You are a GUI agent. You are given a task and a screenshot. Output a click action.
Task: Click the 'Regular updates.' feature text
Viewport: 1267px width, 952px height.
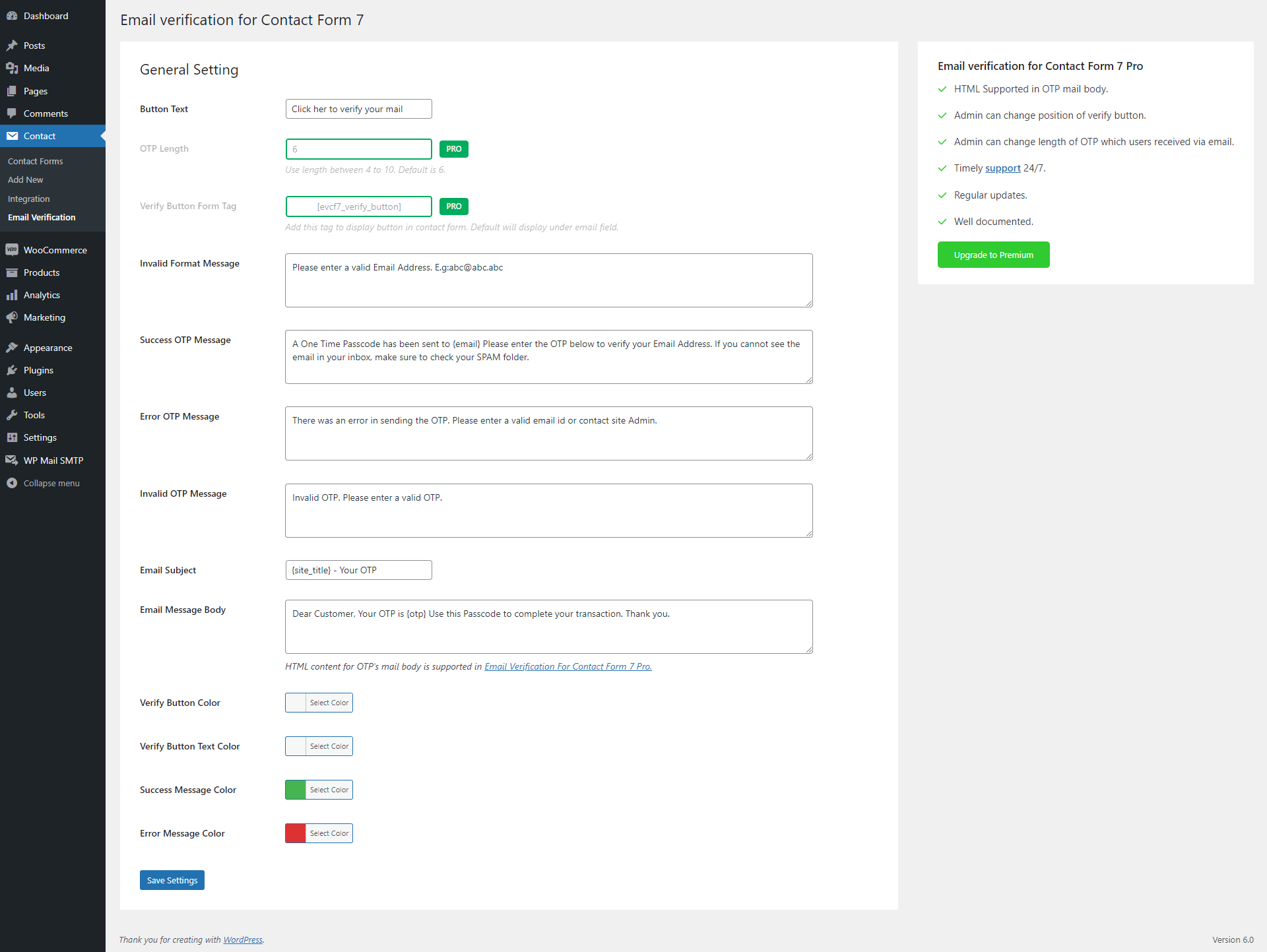(x=991, y=195)
